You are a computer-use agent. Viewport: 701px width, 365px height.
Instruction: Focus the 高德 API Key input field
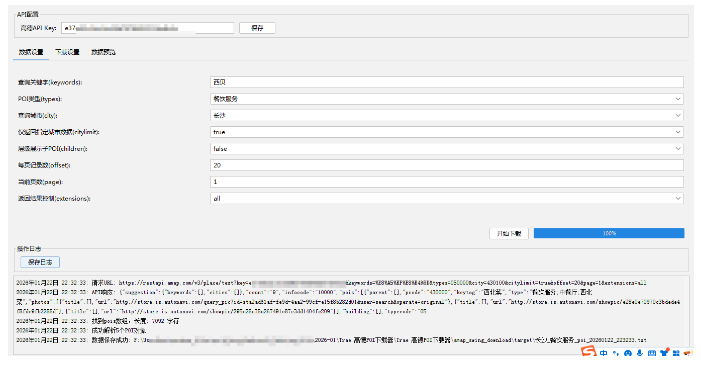[x=148, y=28]
